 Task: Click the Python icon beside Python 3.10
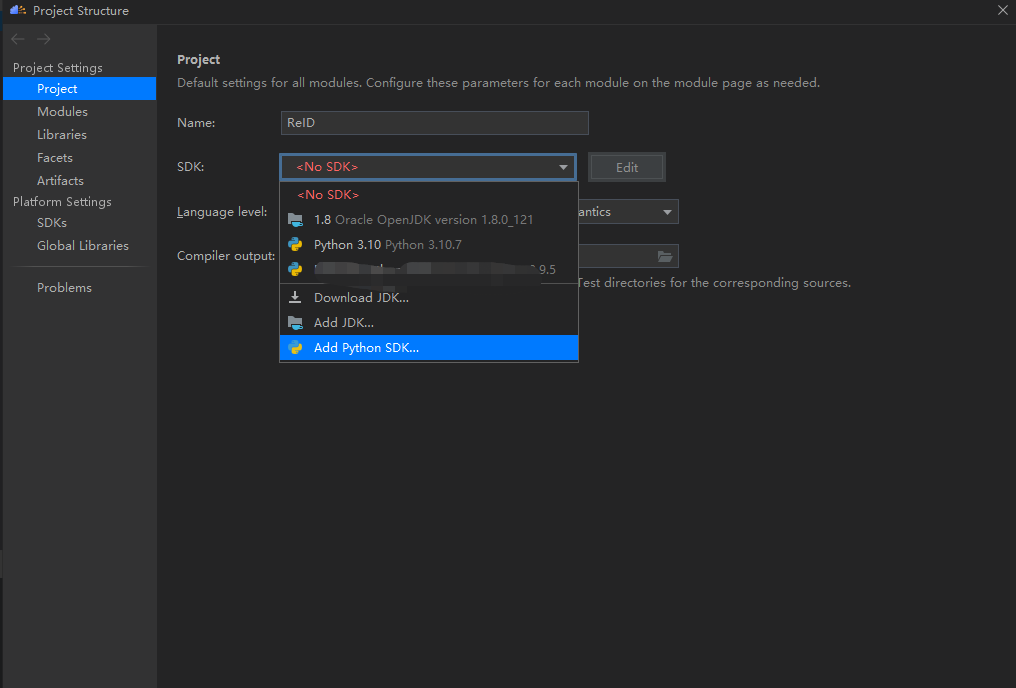295,244
